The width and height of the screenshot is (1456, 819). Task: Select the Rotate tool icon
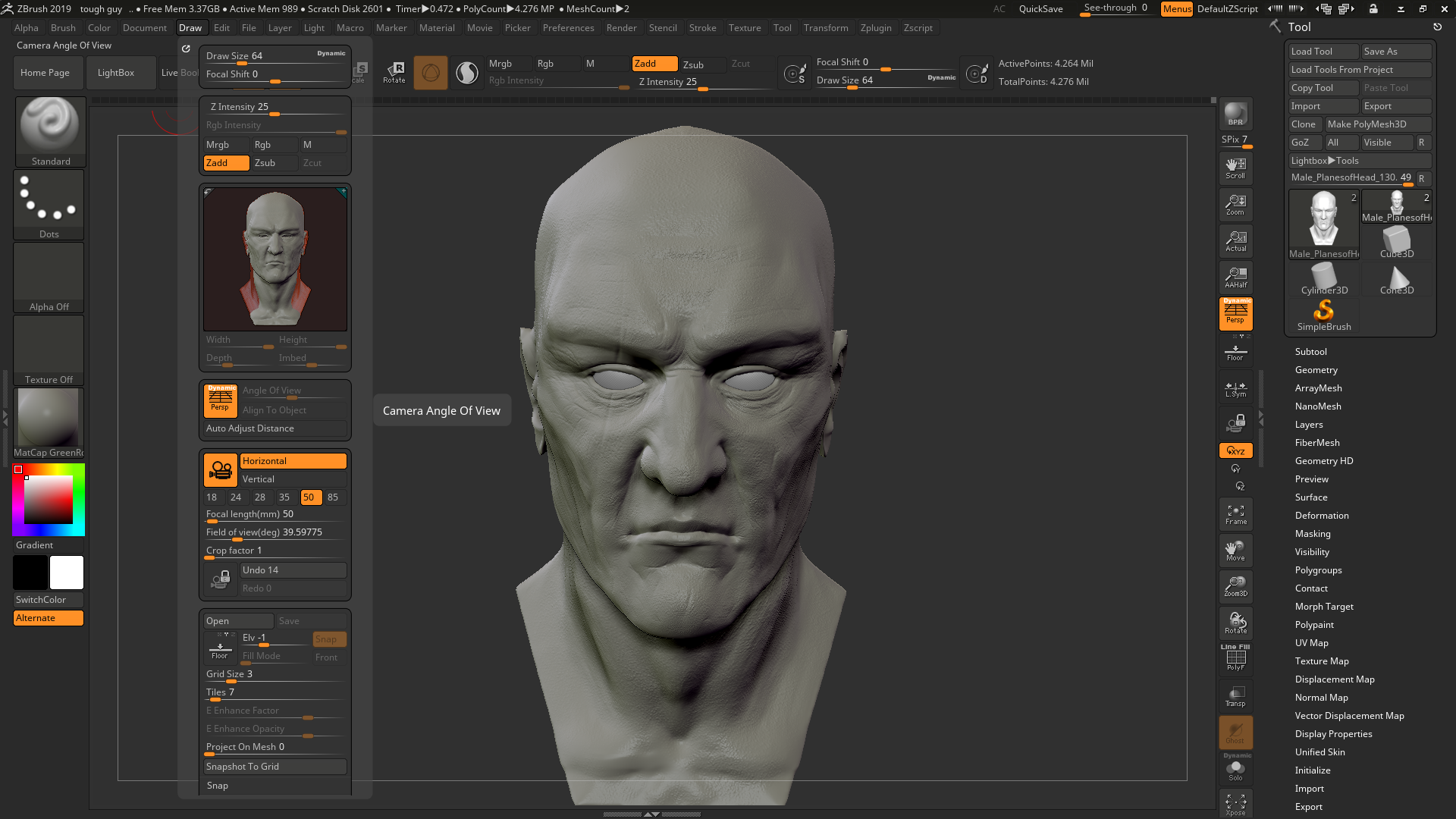pyautogui.click(x=393, y=70)
